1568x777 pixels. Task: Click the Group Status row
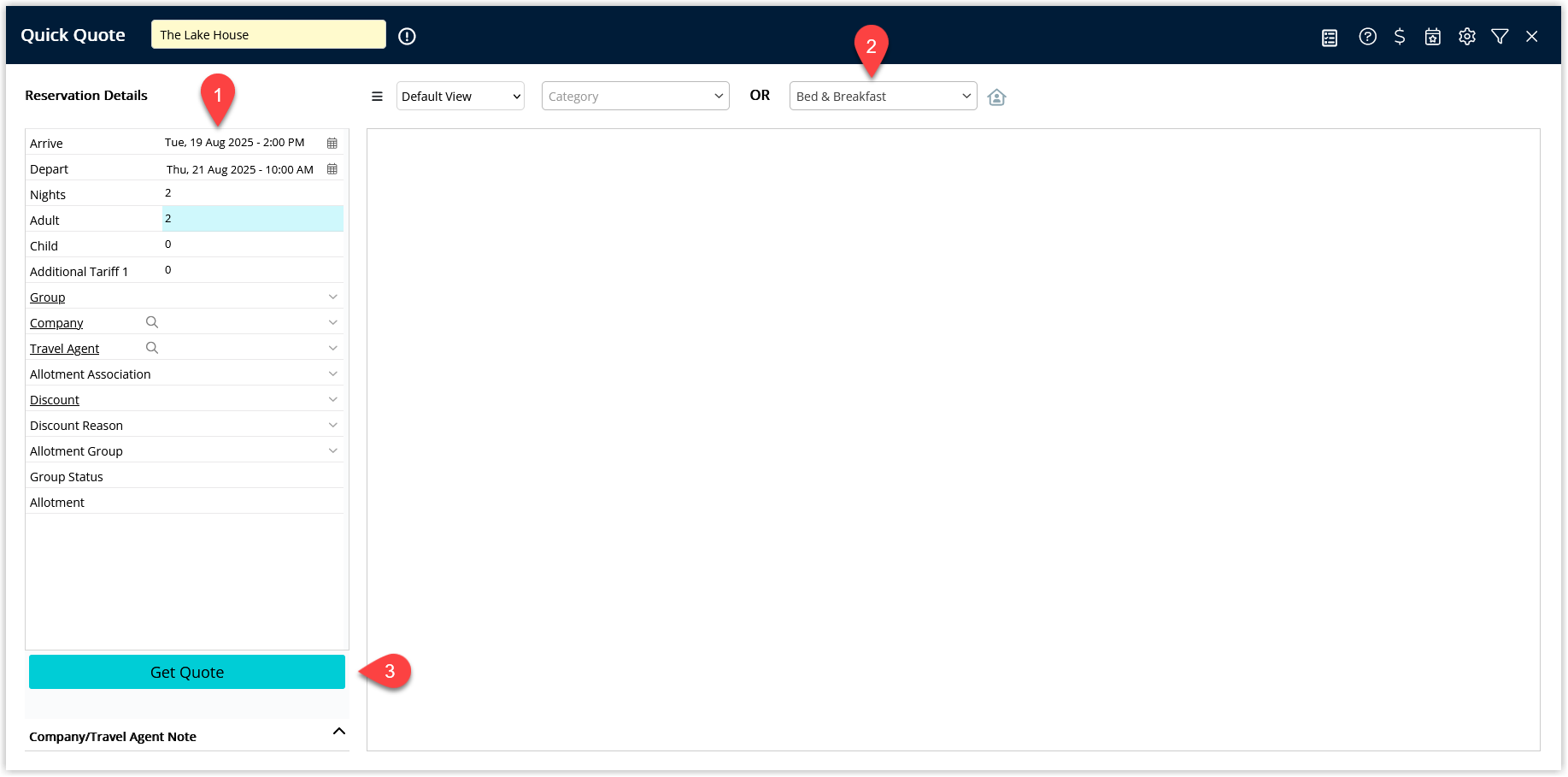185,476
